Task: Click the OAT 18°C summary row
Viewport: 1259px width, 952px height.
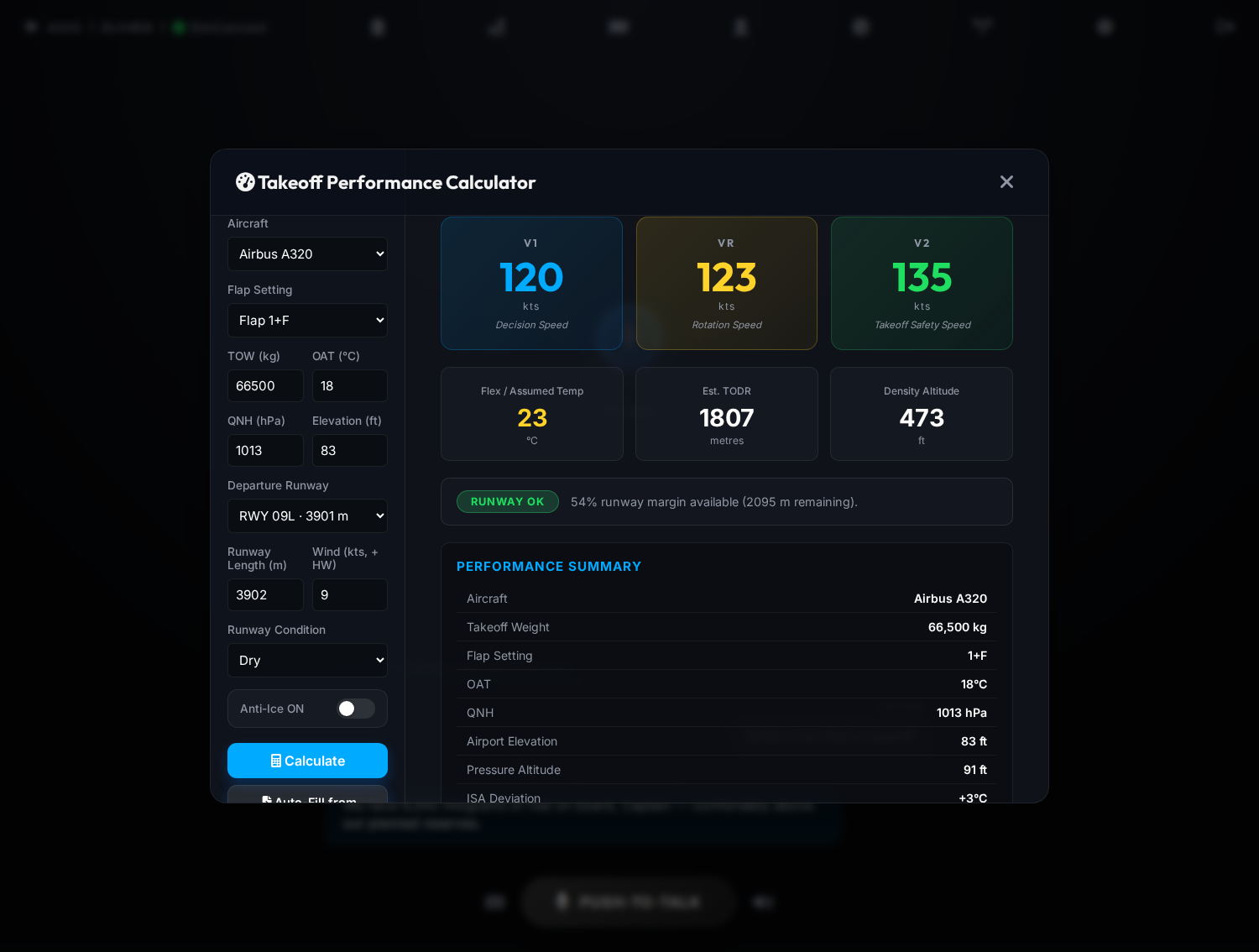Action: tap(727, 684)
